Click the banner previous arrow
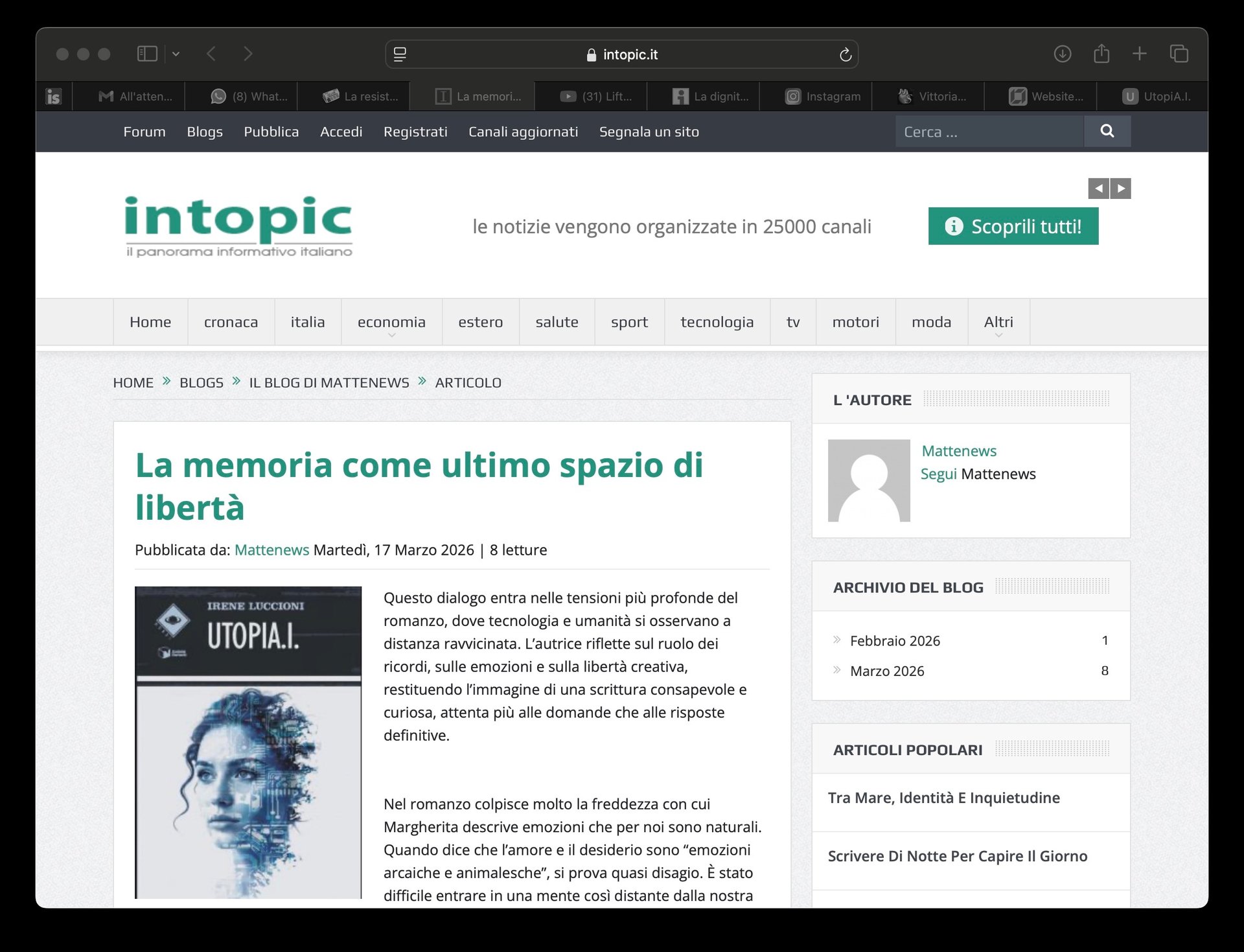The image size is (1244, 952). coord(1098,189)
